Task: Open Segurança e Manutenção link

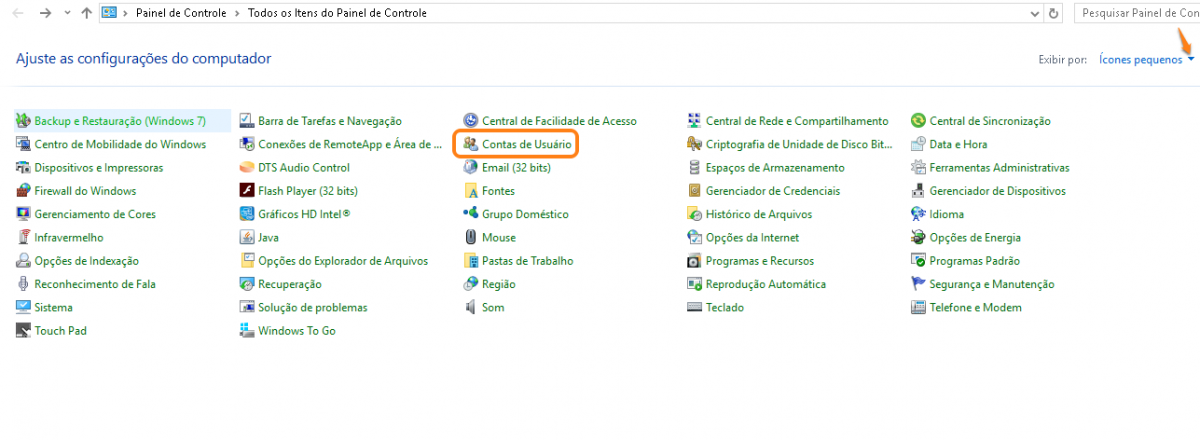Action: (992, 284)
